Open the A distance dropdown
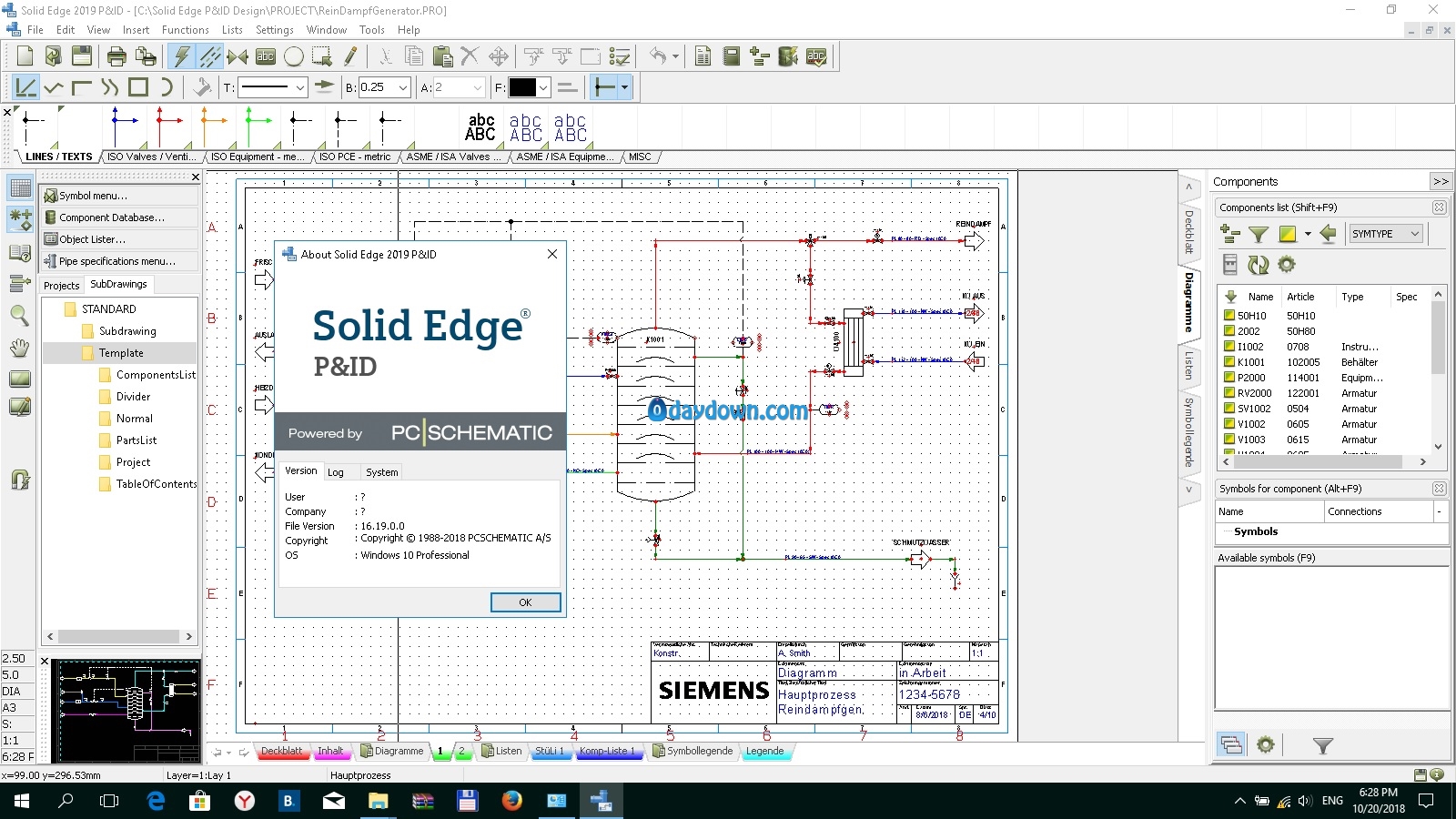Image resolution: width=1456 pixels, height=819 pixels. [478, 87]
